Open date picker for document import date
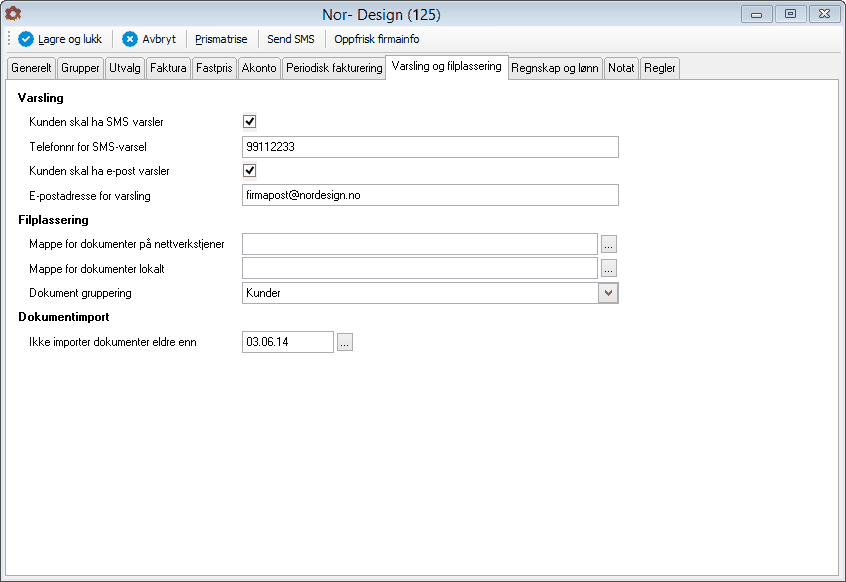Viewport: 846px width, 582px height. pyautogui.click(x=345, y=342)
